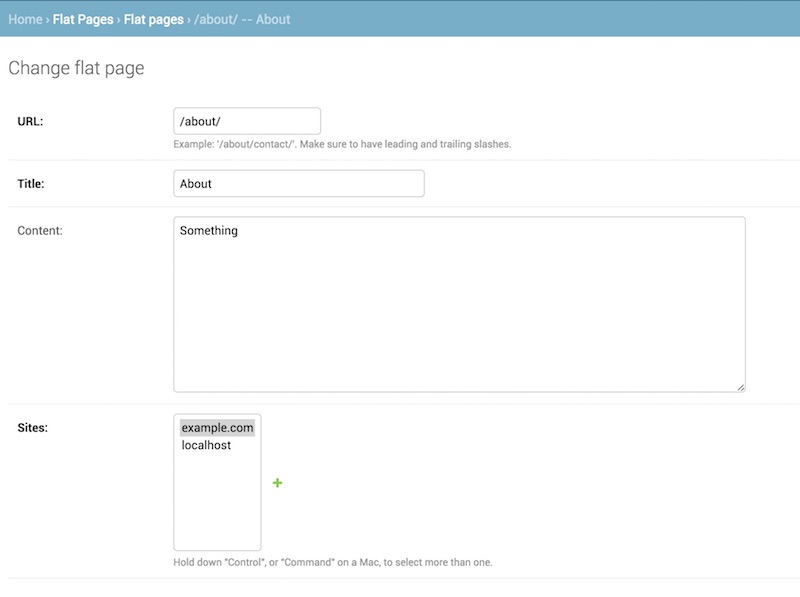Go to the Home breadcrumb link
This screenshot has width=800, height=597.
pos(25,19)
